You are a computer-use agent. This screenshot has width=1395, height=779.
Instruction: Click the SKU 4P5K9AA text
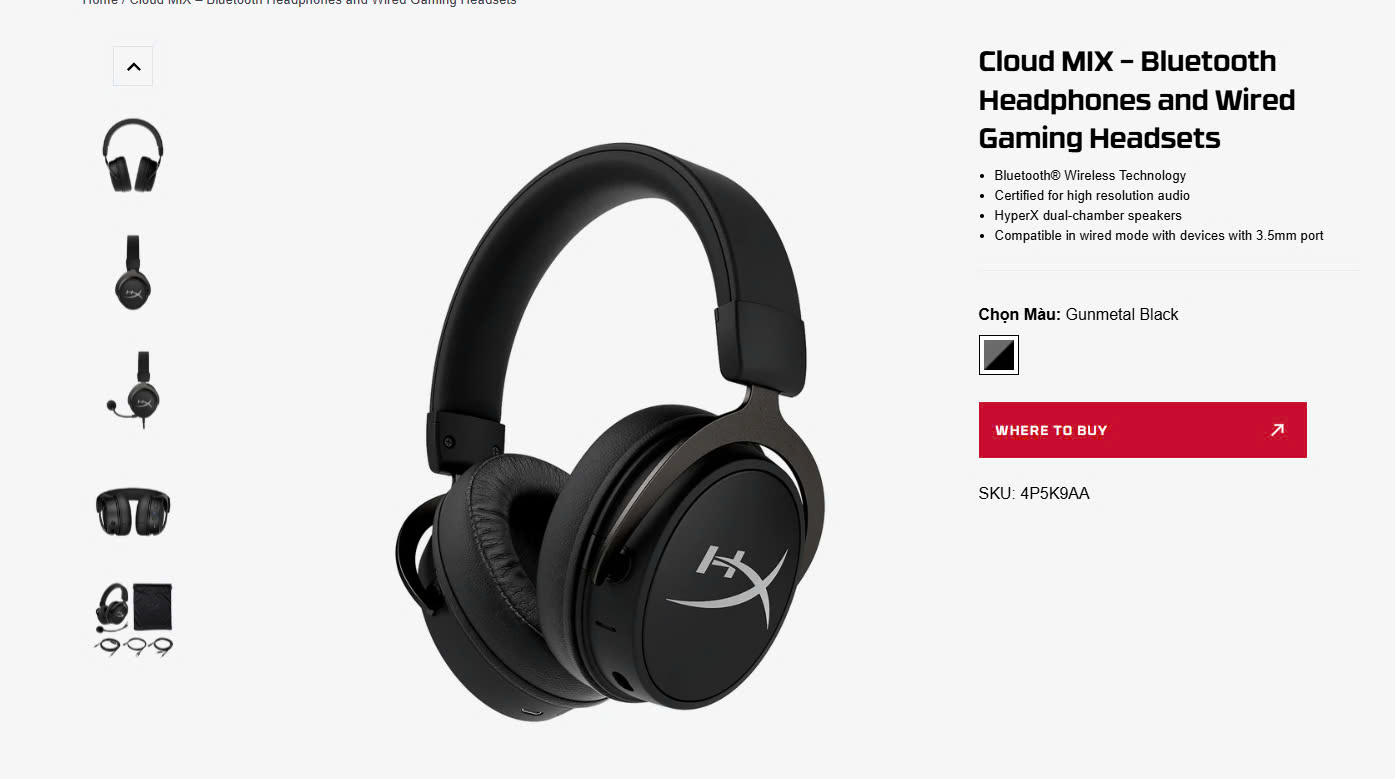click(1034, 493)
